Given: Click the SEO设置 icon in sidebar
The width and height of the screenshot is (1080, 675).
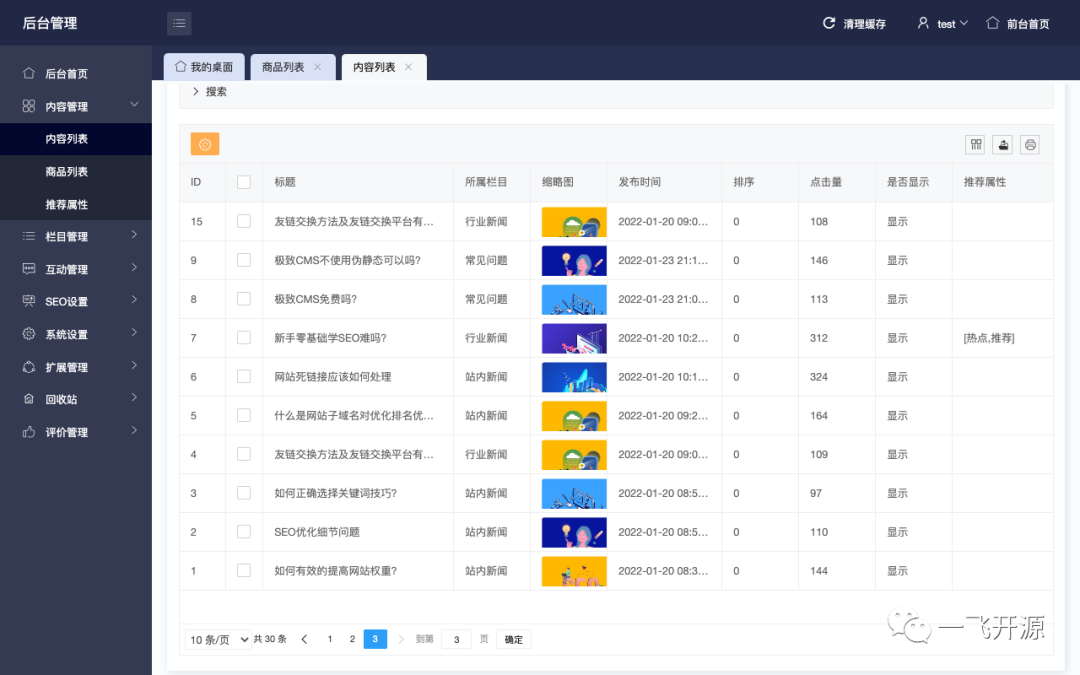Looking at the screenshot, I should coord(29,301).
